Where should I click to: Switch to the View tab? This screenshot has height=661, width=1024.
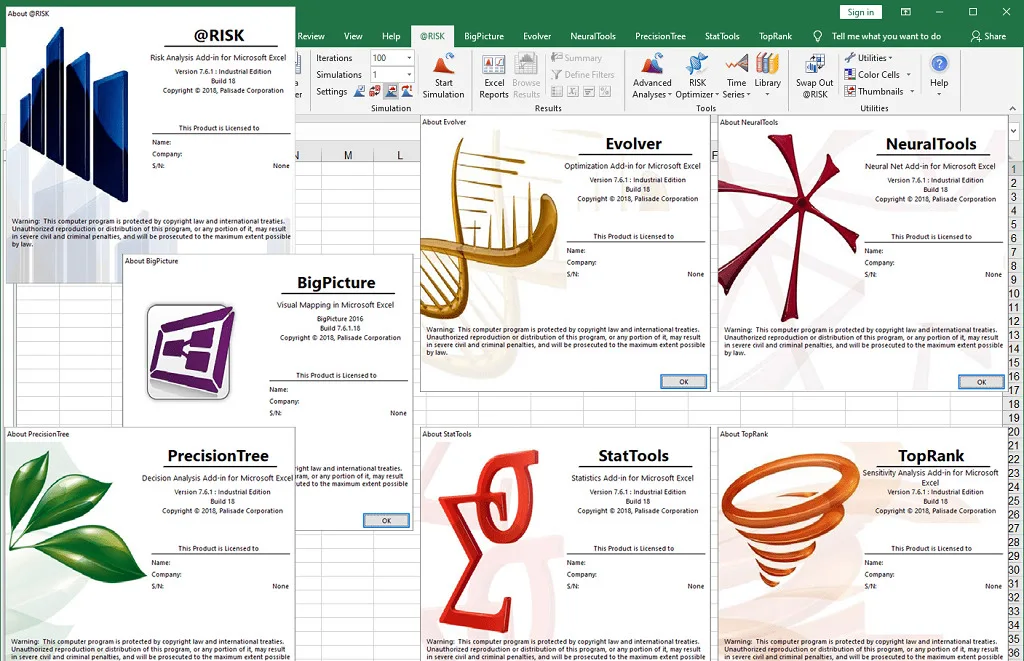[x=353, y=37]
